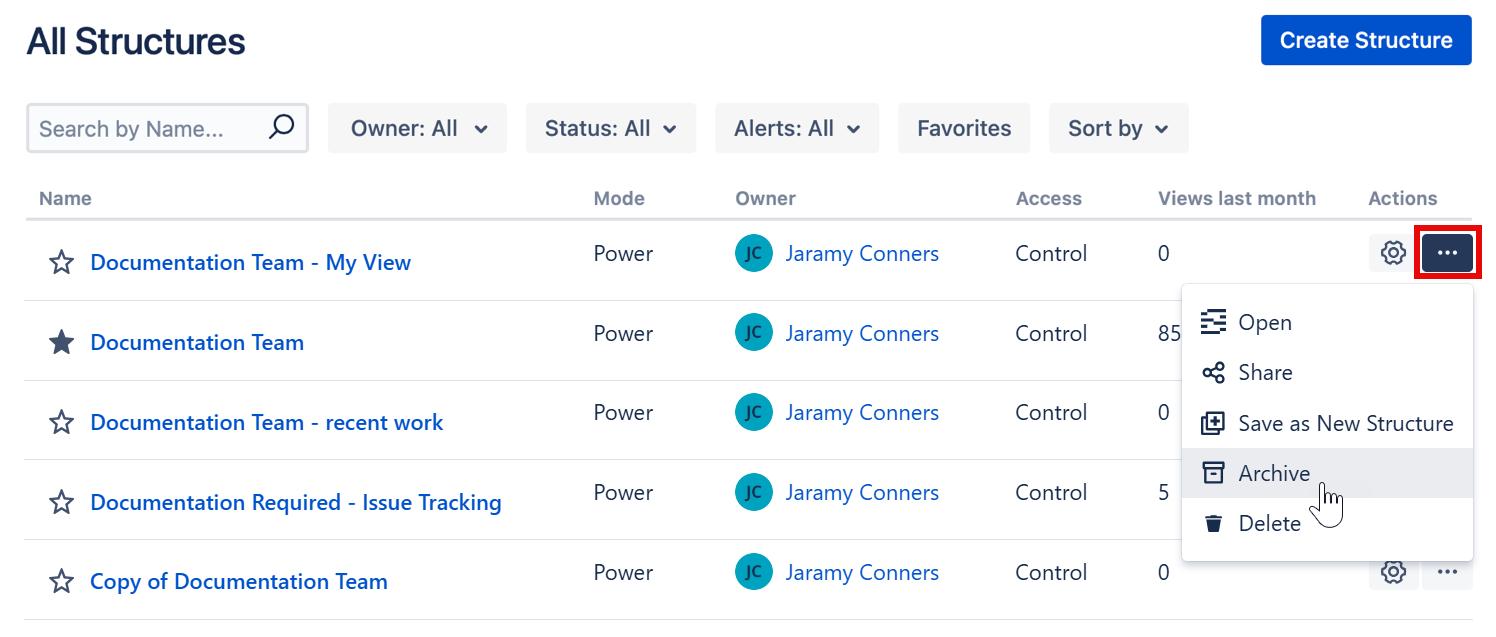Select Save as New Structure menu item
The height and width of the screenshot is (637, 1496).
1345,424
